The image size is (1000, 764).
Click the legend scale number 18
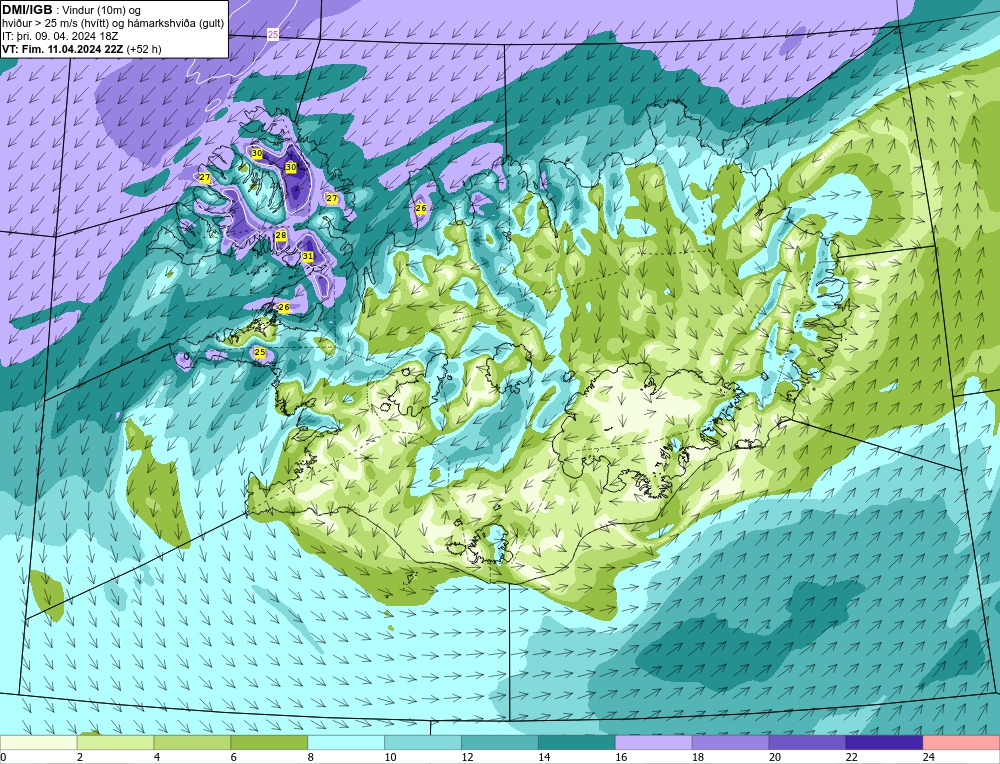698,757
